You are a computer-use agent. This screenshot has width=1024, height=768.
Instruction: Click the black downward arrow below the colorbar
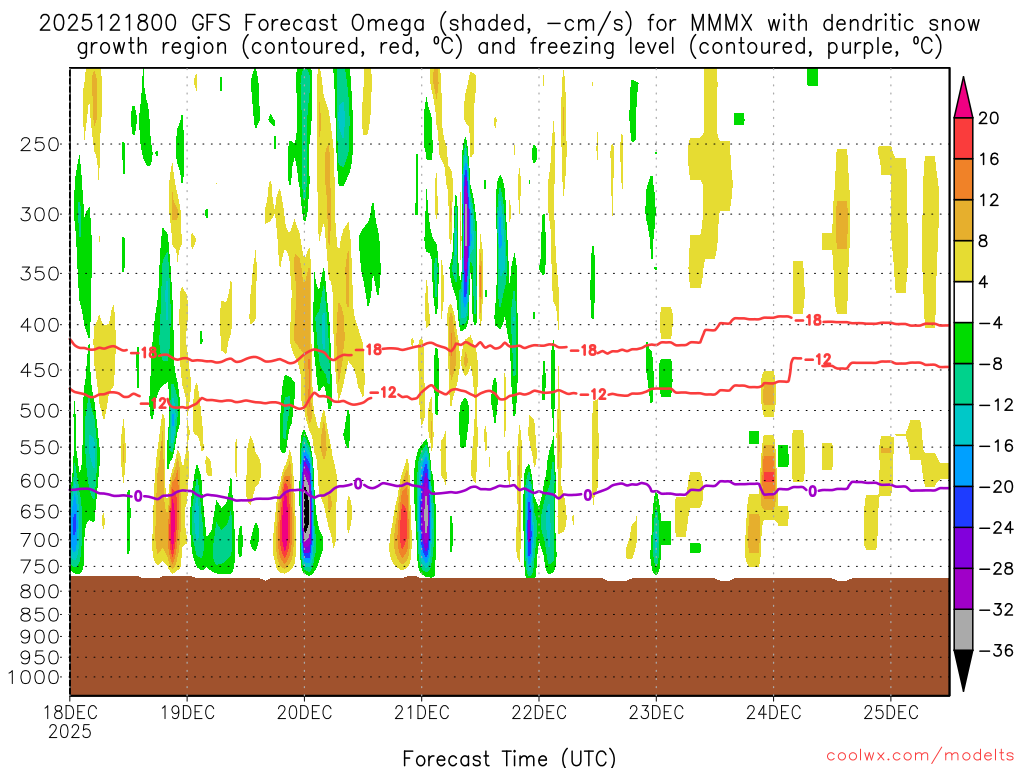[965, 671]
